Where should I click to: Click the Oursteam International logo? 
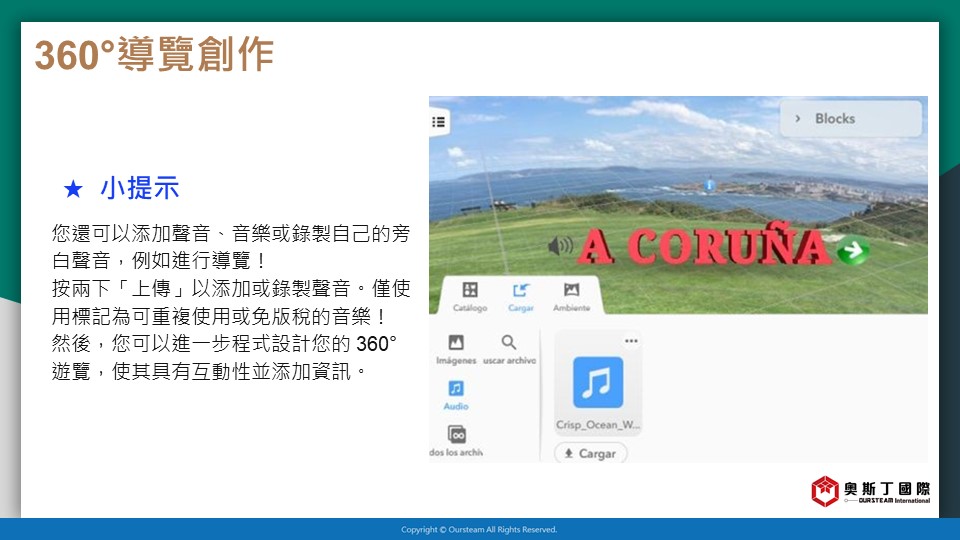[x=870, y=491]
